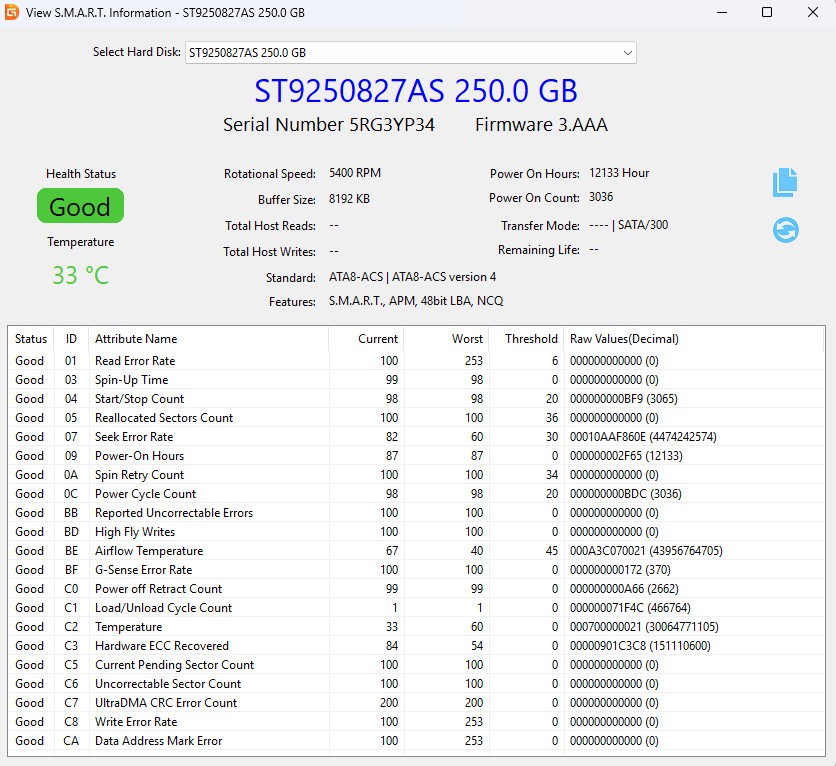This screenshot has height=766, width=836.
Task: Select the Reallocated Sectors Count row
Action: 416,418
